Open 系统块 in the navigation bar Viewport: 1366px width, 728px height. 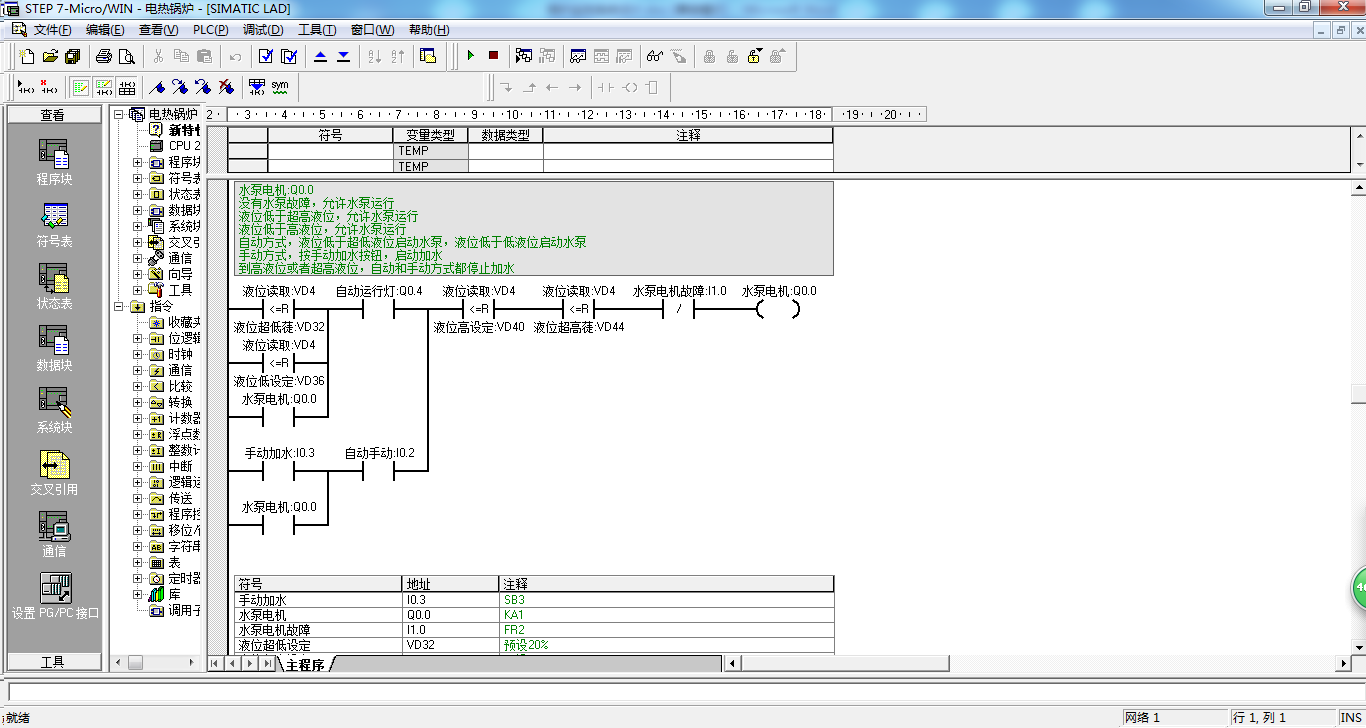tap(55, 410)
